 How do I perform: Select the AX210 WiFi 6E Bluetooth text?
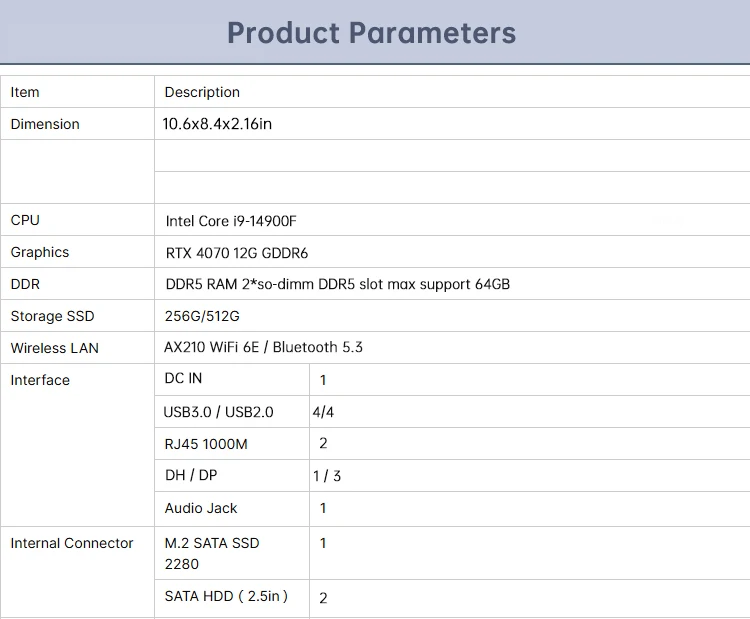point(263,347)
